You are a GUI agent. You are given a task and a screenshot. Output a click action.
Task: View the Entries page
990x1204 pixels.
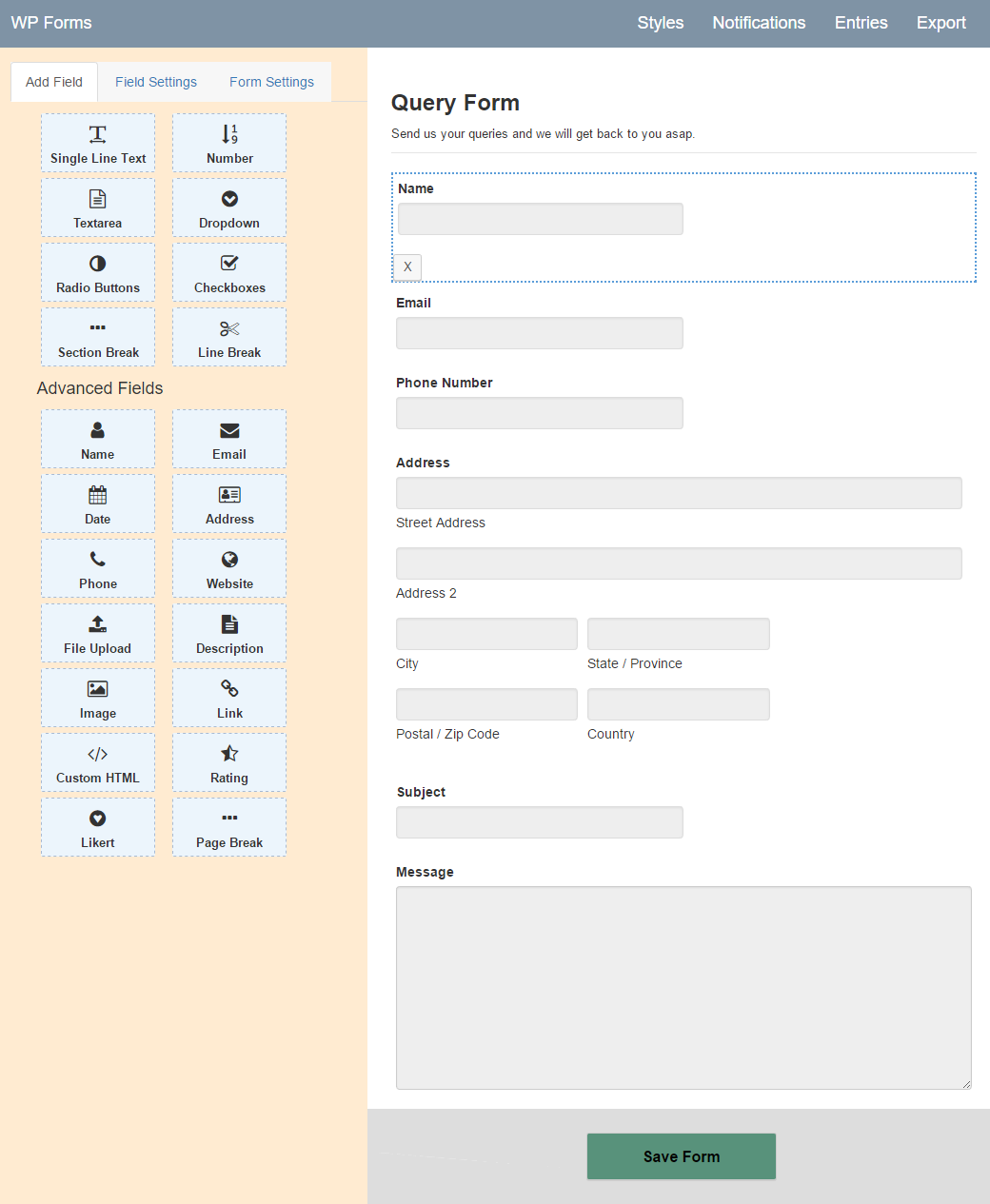[861, 23]
